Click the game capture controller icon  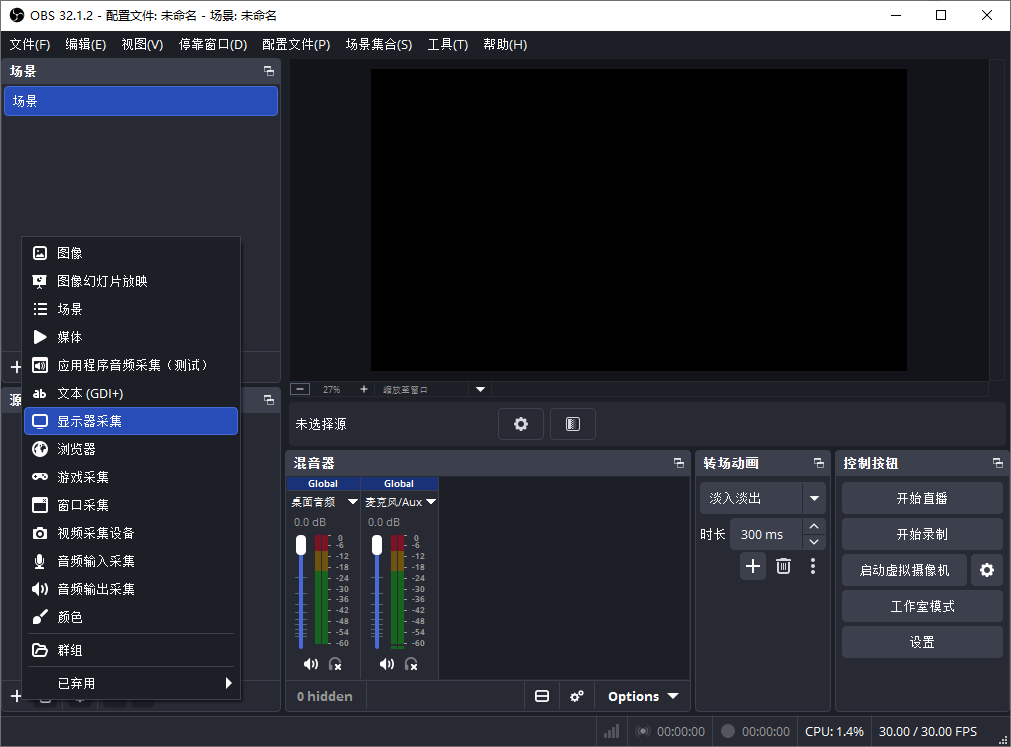pyautogui.click(x=40, y=477)
